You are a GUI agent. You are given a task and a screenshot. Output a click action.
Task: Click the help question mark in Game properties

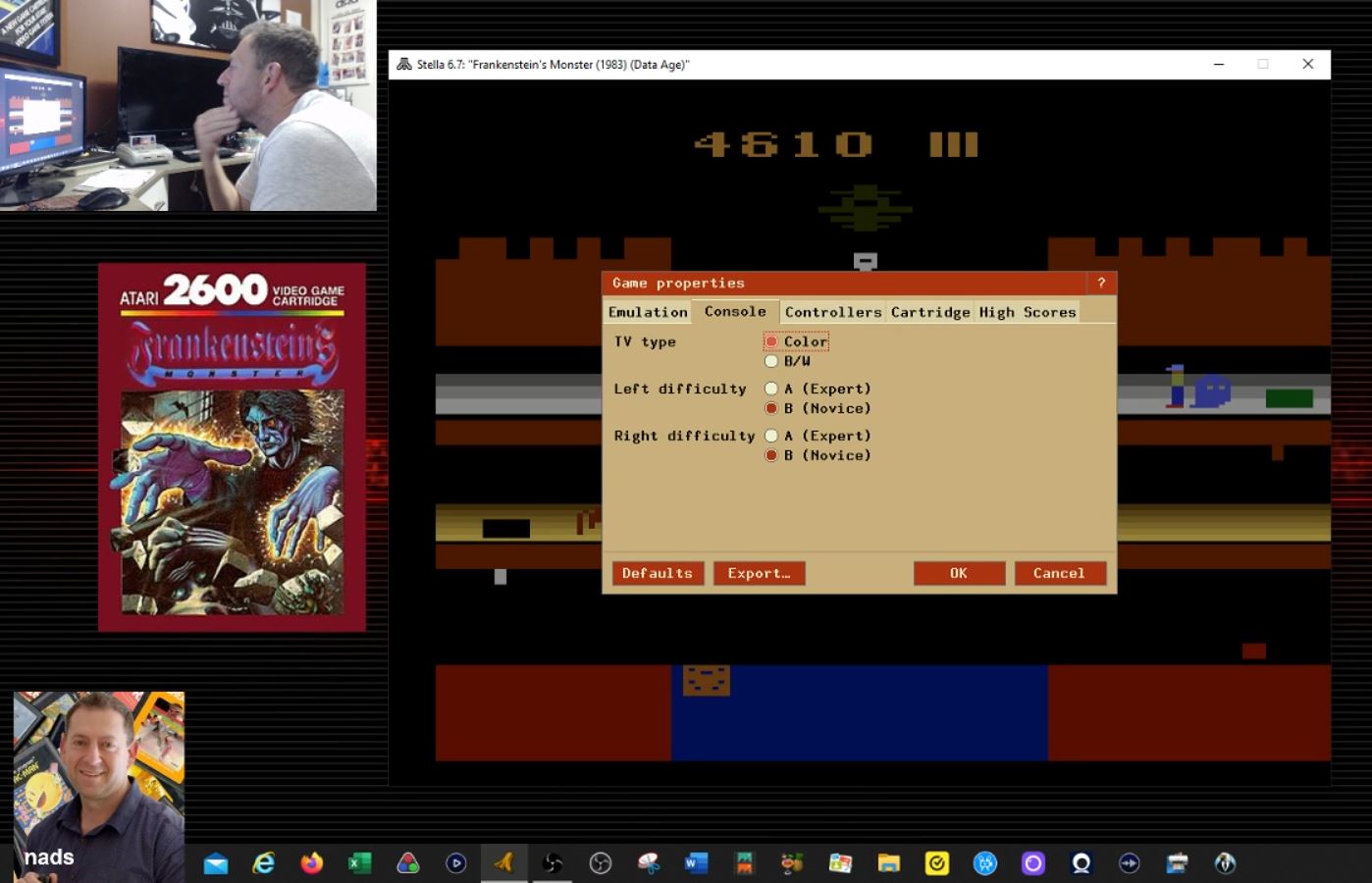pyautogui.click(x=1101, y=284)
